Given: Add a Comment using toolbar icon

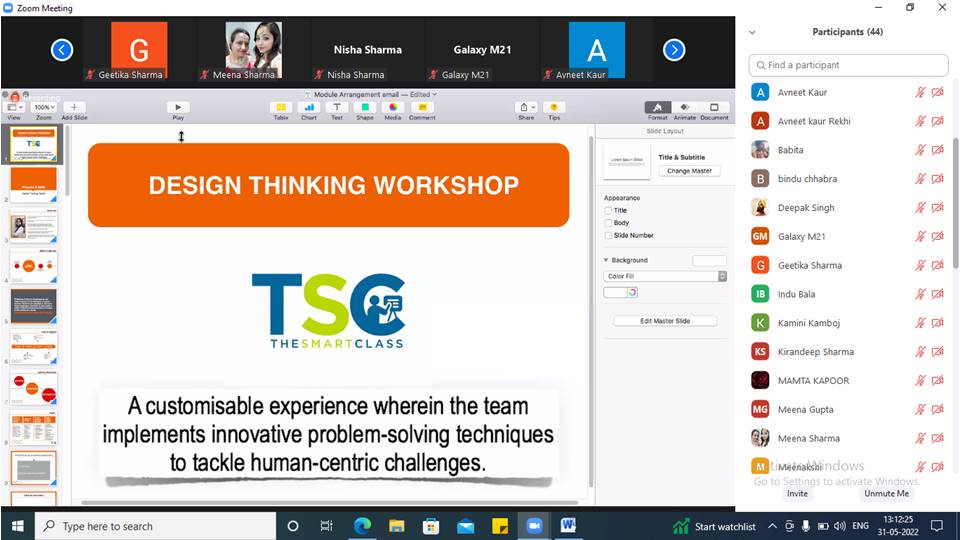Looking at the screenshot, I should click(422, 107).
